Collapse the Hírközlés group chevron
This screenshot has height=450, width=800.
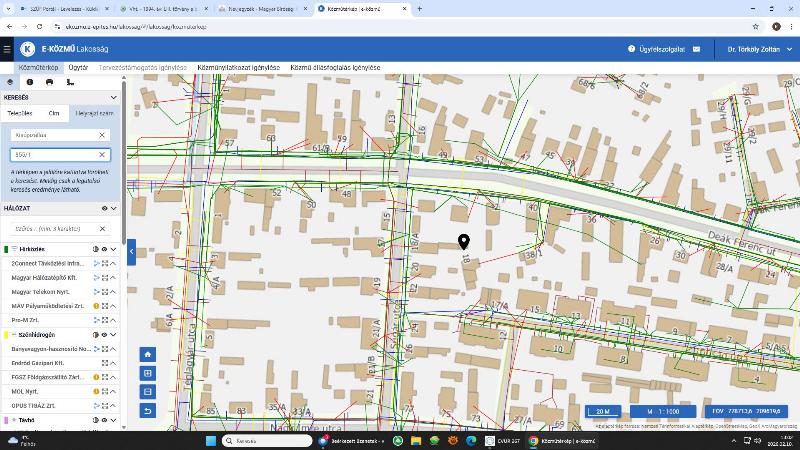(113, 249)
